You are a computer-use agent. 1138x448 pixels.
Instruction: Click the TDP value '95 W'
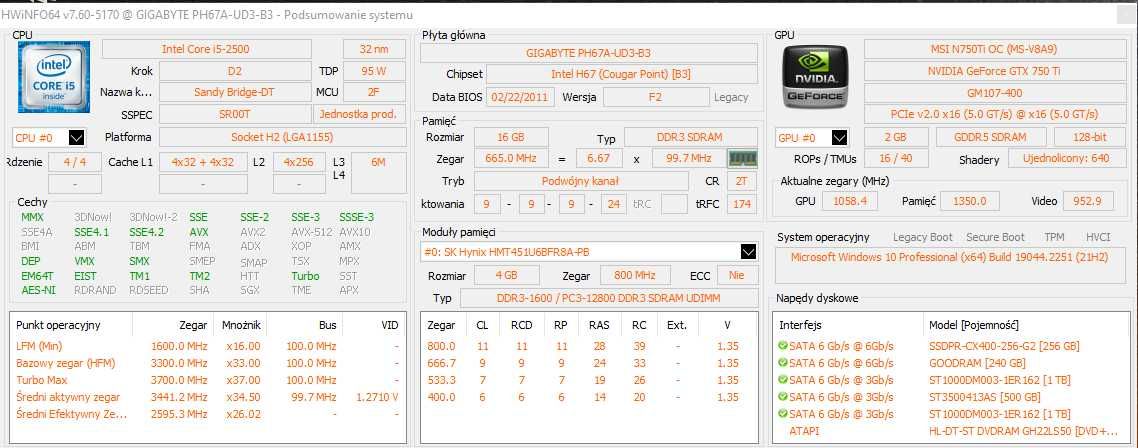coord(374,71)
